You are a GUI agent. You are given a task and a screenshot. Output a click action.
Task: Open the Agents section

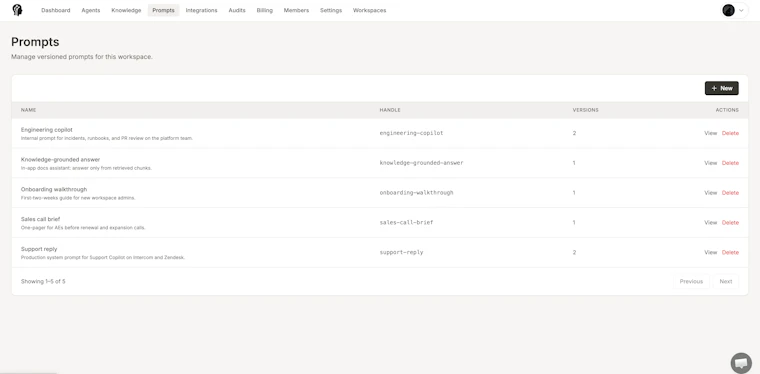tap(91, 10)
